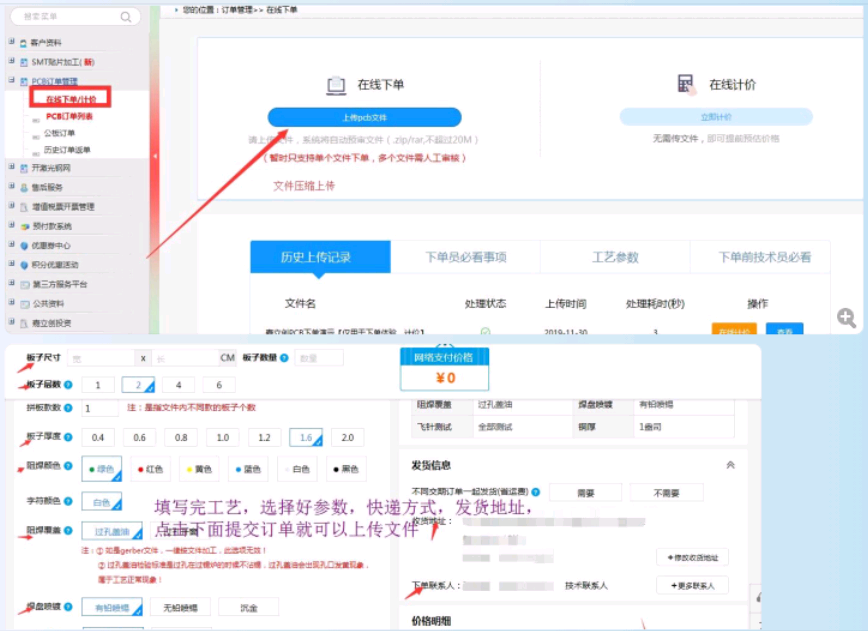Collapse the 发货信息 section chevron
Screen dimensions: 868x631
tap(730, 465)
